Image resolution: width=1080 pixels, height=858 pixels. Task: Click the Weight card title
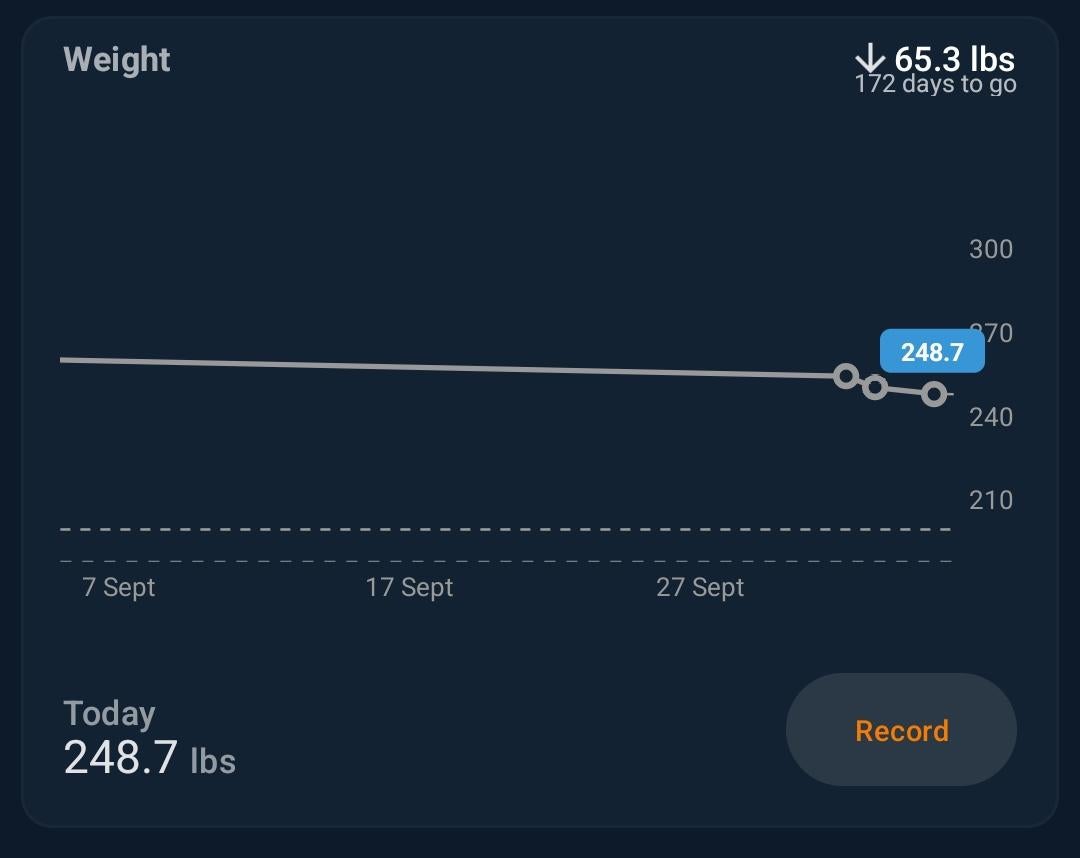point(117,60)
